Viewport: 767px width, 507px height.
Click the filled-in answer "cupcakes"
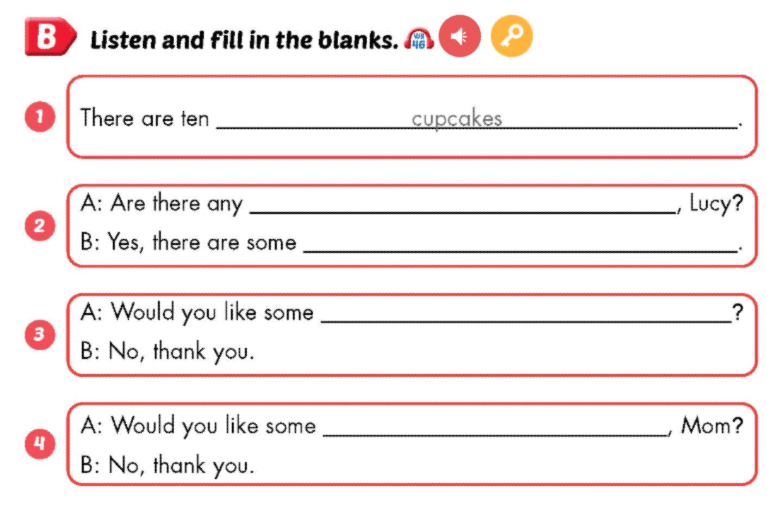tap(457, 119)
